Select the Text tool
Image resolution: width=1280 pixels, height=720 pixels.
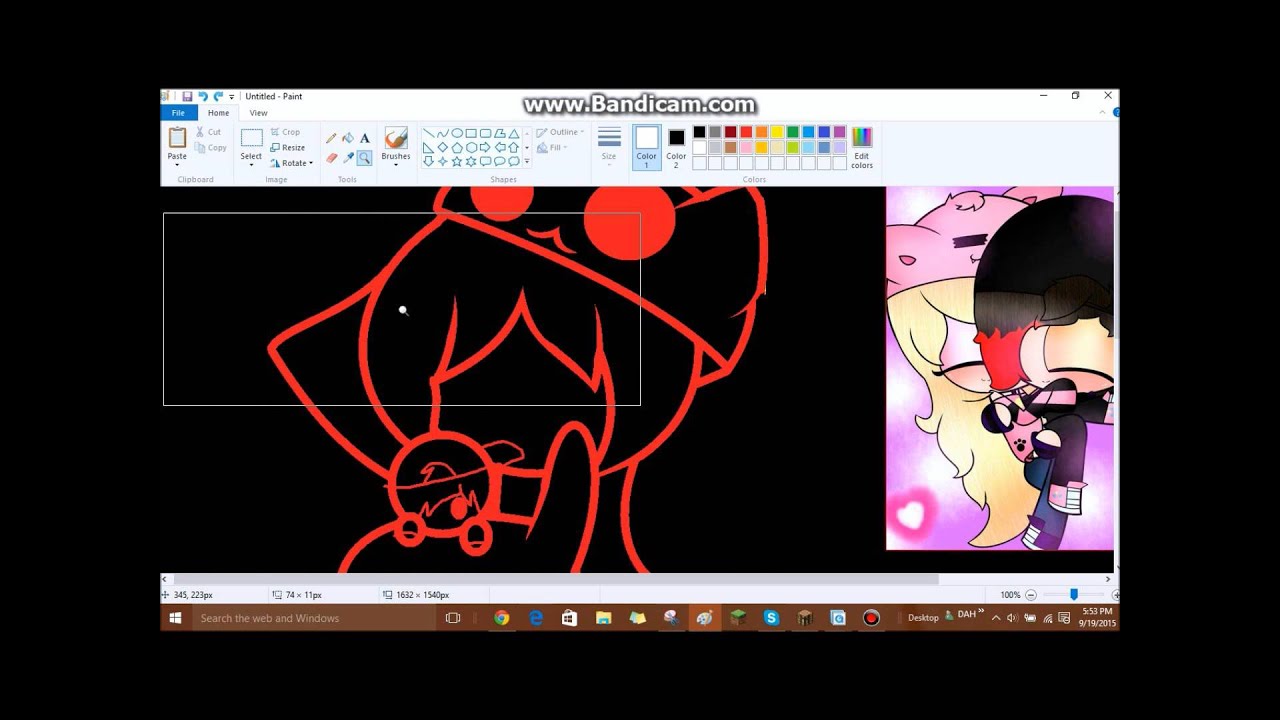coord(365,138)
